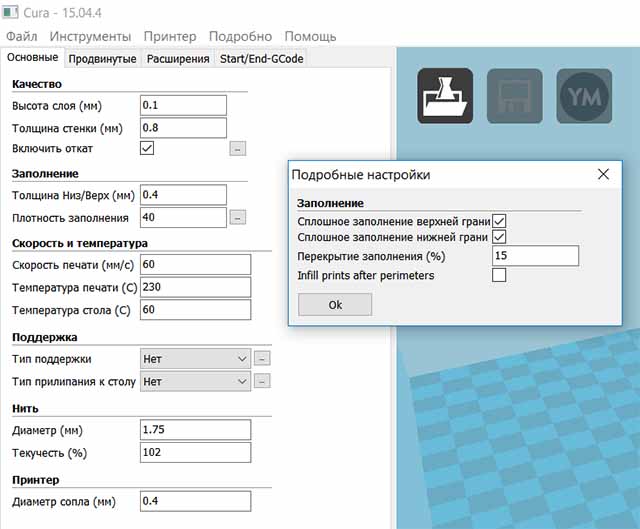Expand Тип прилипания к столу dropdown
The height and width of the screenshot is (529, 640).
point(195,381)
